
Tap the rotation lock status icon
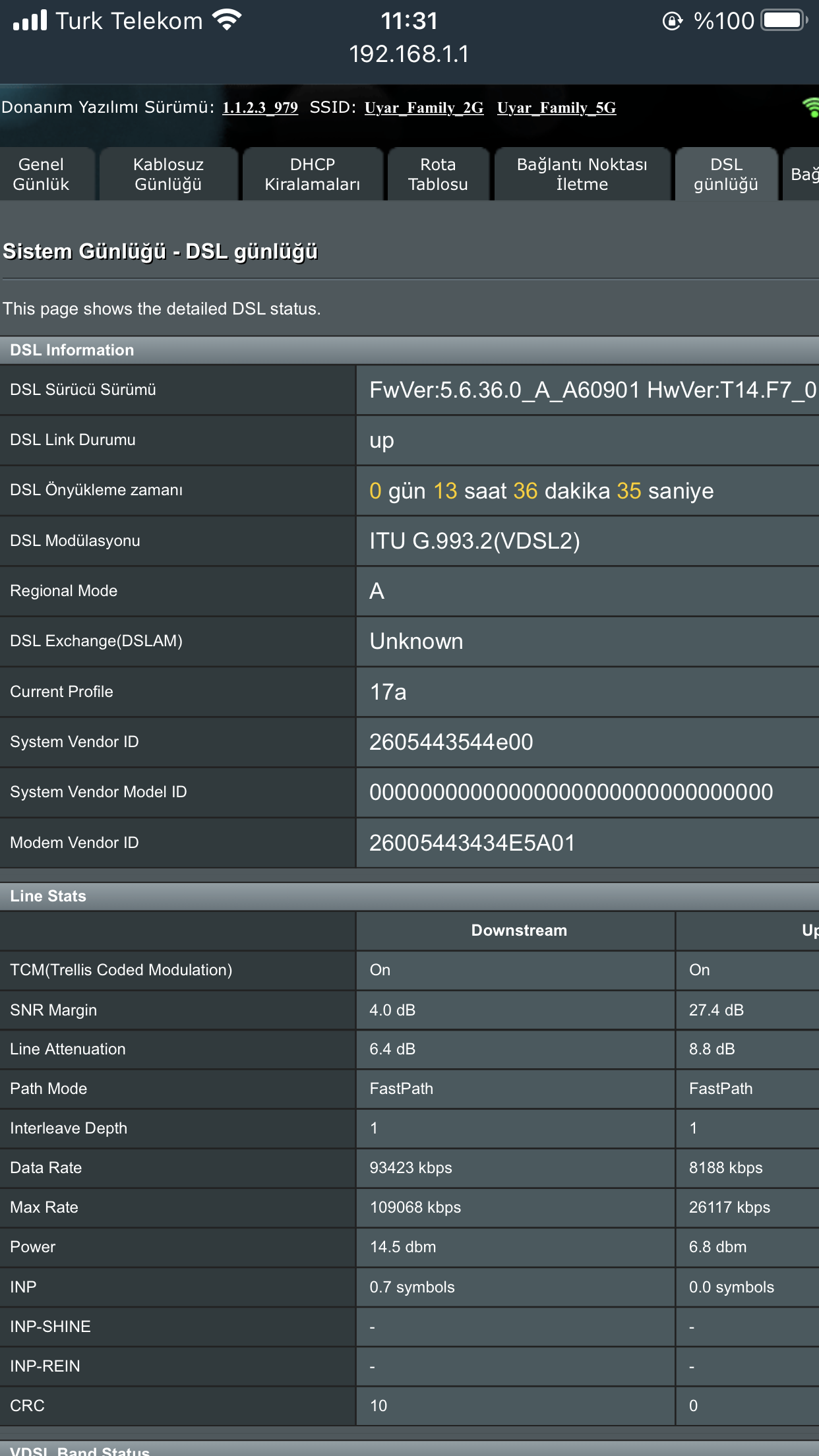[672, 21]
